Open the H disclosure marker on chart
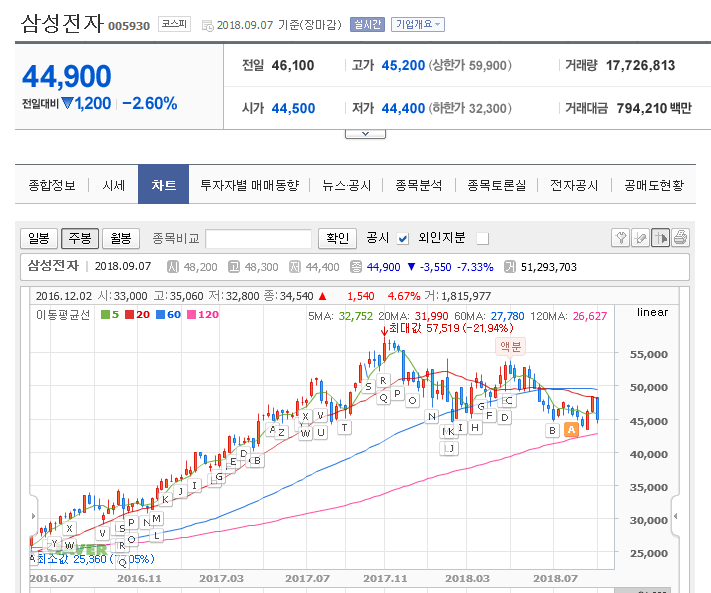The image size is (711, 593). tap(475, 427)
